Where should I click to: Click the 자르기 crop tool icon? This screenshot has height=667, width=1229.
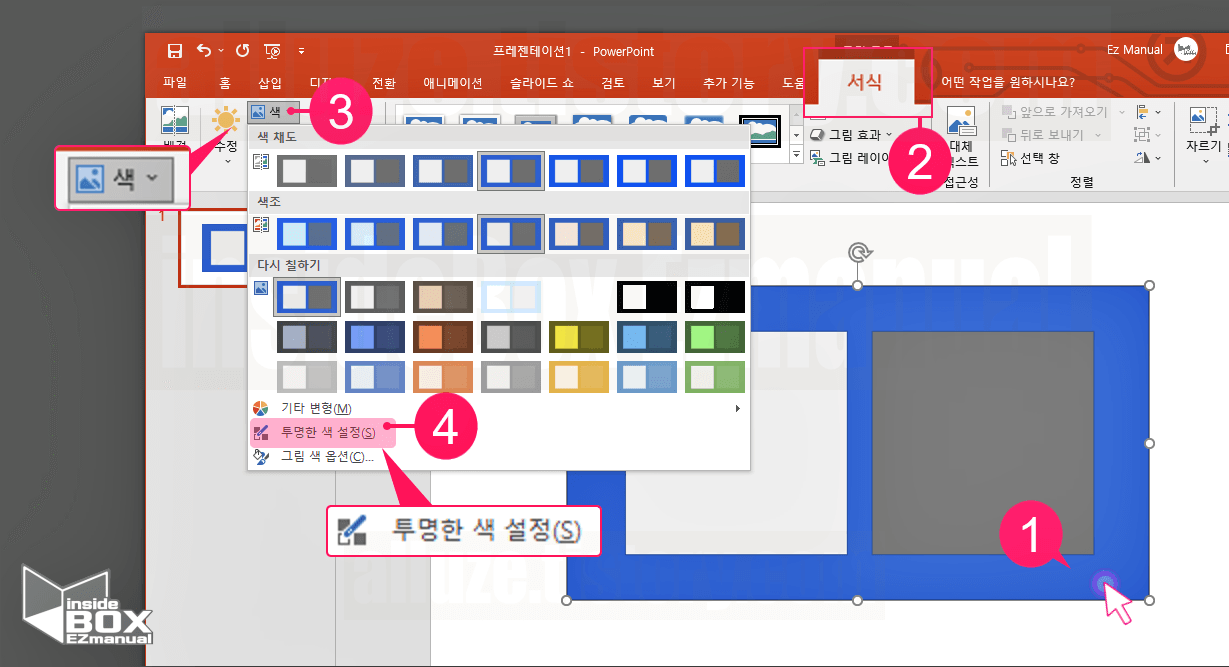tap(1202, 122)
